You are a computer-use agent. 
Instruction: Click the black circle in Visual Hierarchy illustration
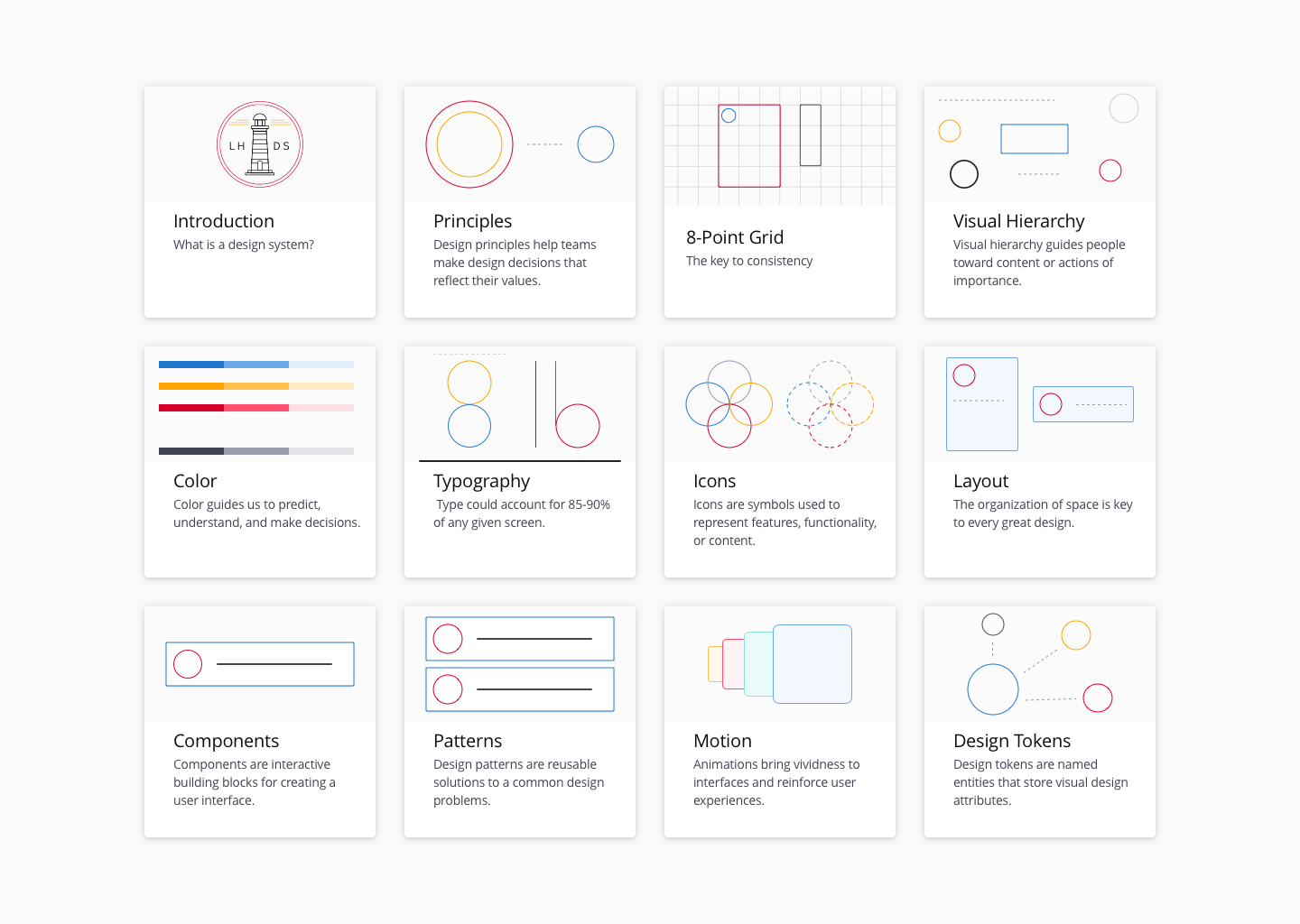coord(964,174)
